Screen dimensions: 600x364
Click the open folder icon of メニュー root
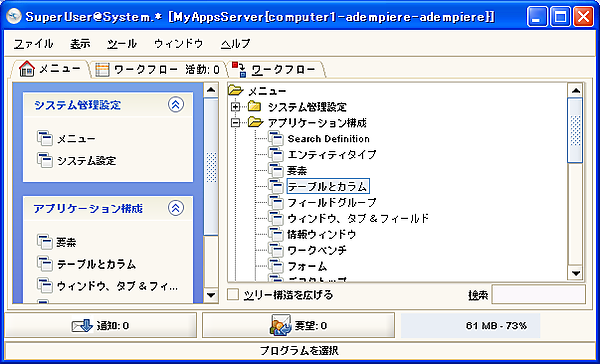236,90
